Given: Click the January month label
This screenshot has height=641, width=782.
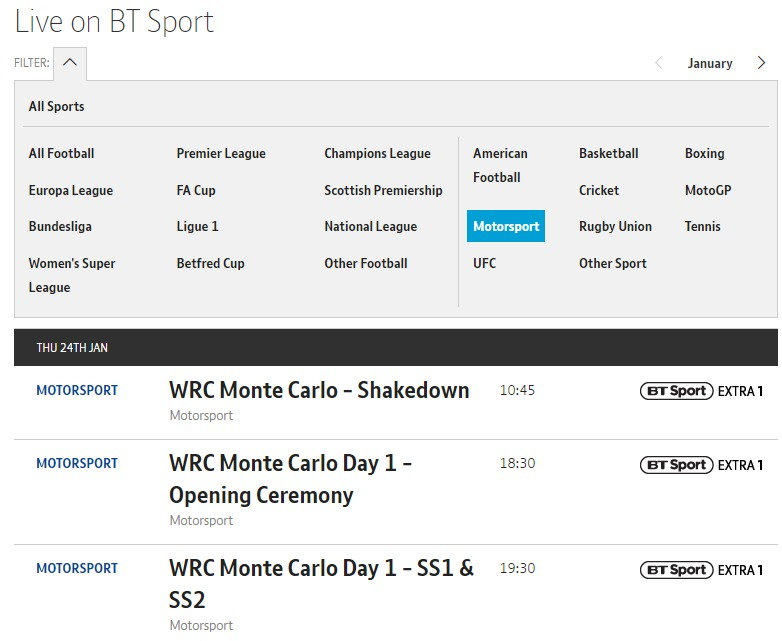Looking at the screenshot, I should tap(710, 63).
